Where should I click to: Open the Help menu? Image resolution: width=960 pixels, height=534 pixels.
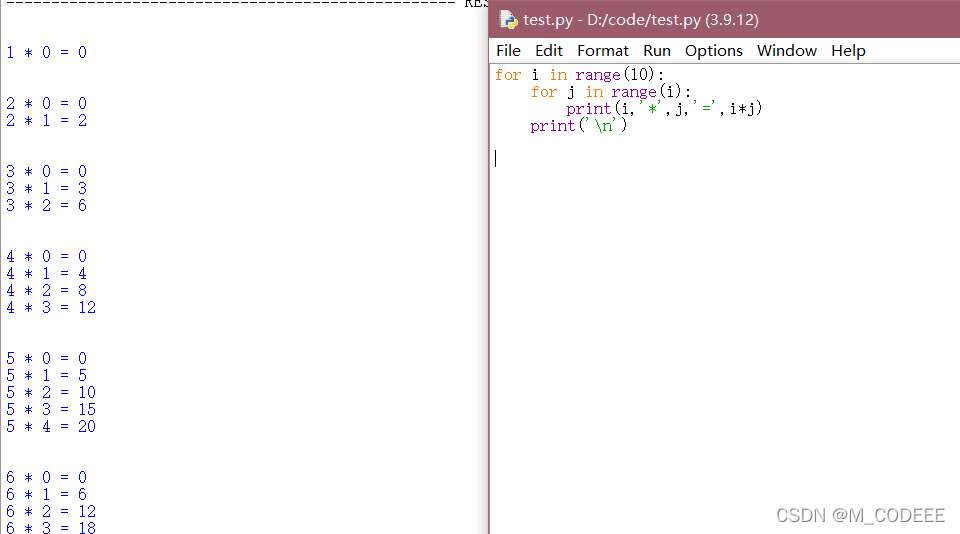(848, 51)
